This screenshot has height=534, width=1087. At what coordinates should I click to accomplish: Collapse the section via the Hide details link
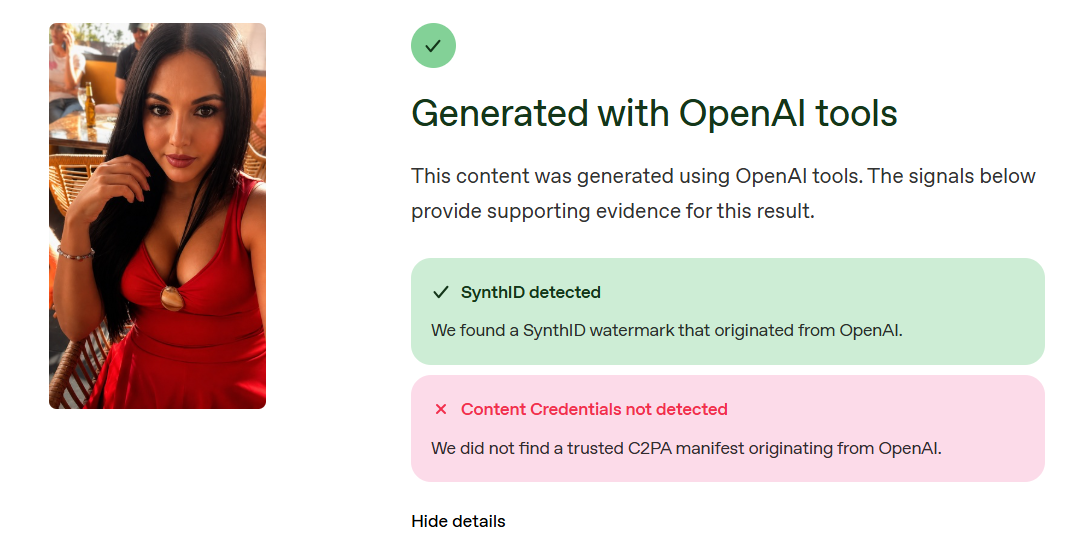(x=458, y=522)
